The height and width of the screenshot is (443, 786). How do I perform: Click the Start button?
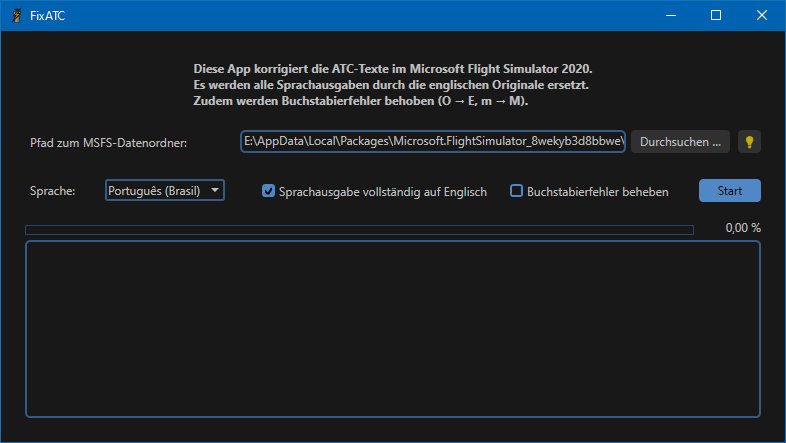[x=729, y=190]
